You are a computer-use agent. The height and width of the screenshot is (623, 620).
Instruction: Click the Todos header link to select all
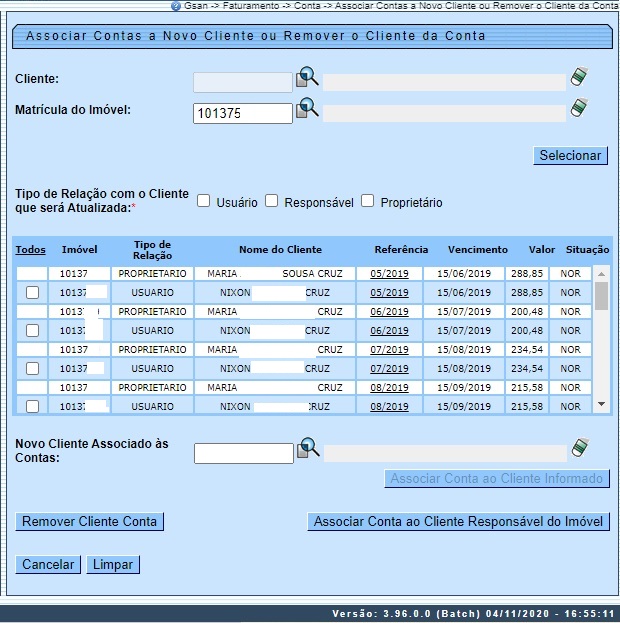click(x=31, y=250)
